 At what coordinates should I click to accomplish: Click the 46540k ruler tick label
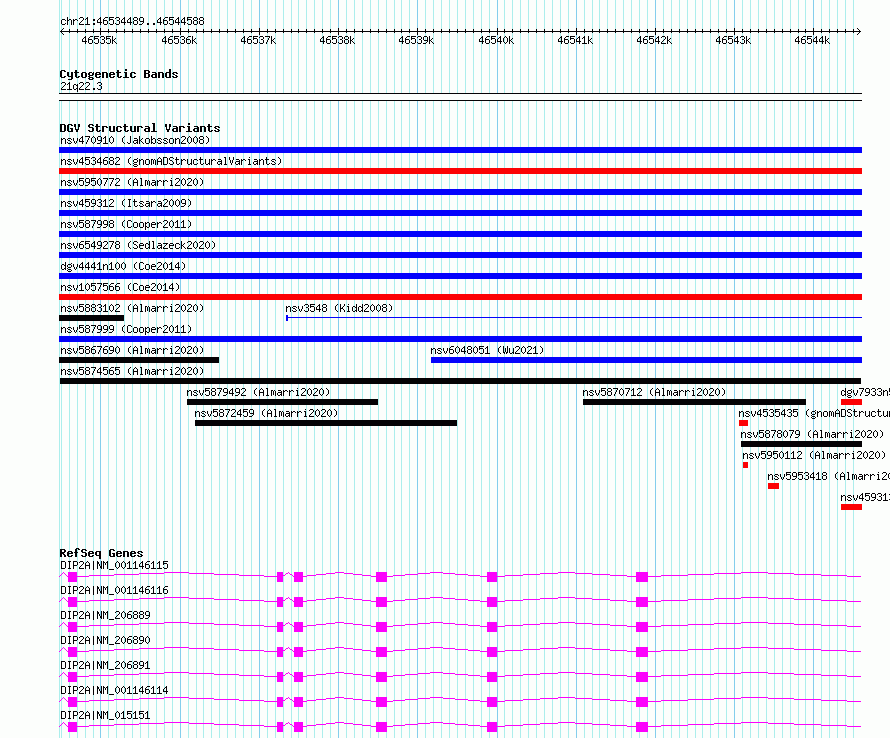click(496, 40)
